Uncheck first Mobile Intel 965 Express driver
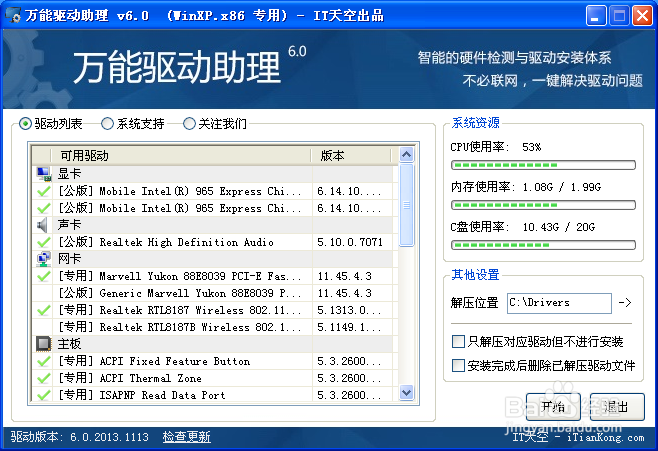The height and width of the screenshot is (451, 658). click(x=43, y=191)
